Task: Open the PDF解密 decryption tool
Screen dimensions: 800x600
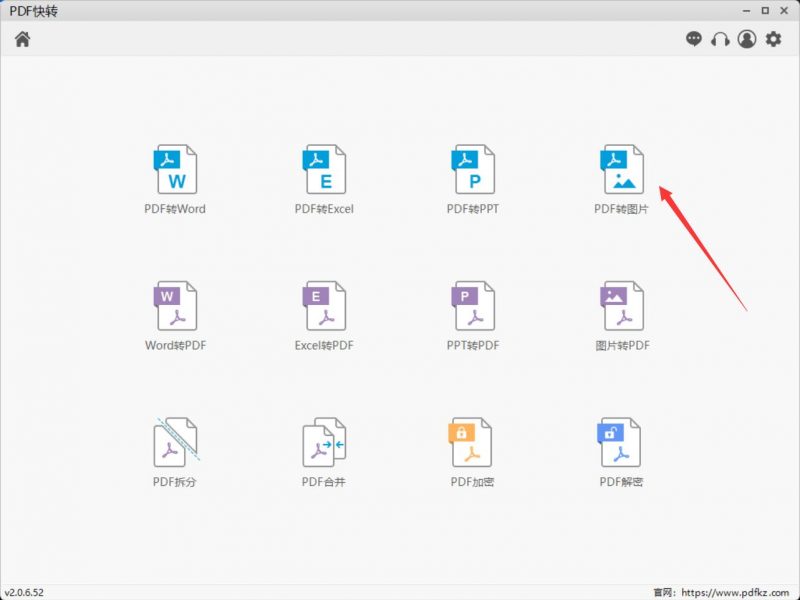Action: [621, 442]
